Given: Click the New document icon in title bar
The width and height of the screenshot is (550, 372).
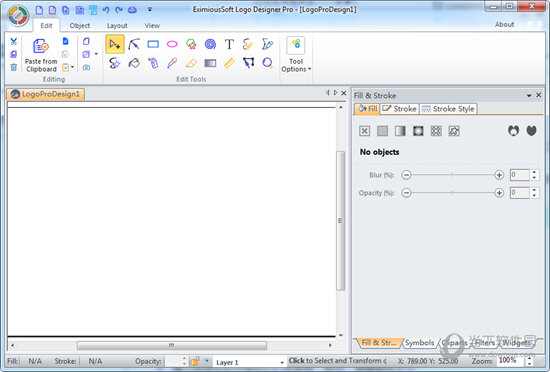Looking at the screenshot, I should [x=39, y=10].
